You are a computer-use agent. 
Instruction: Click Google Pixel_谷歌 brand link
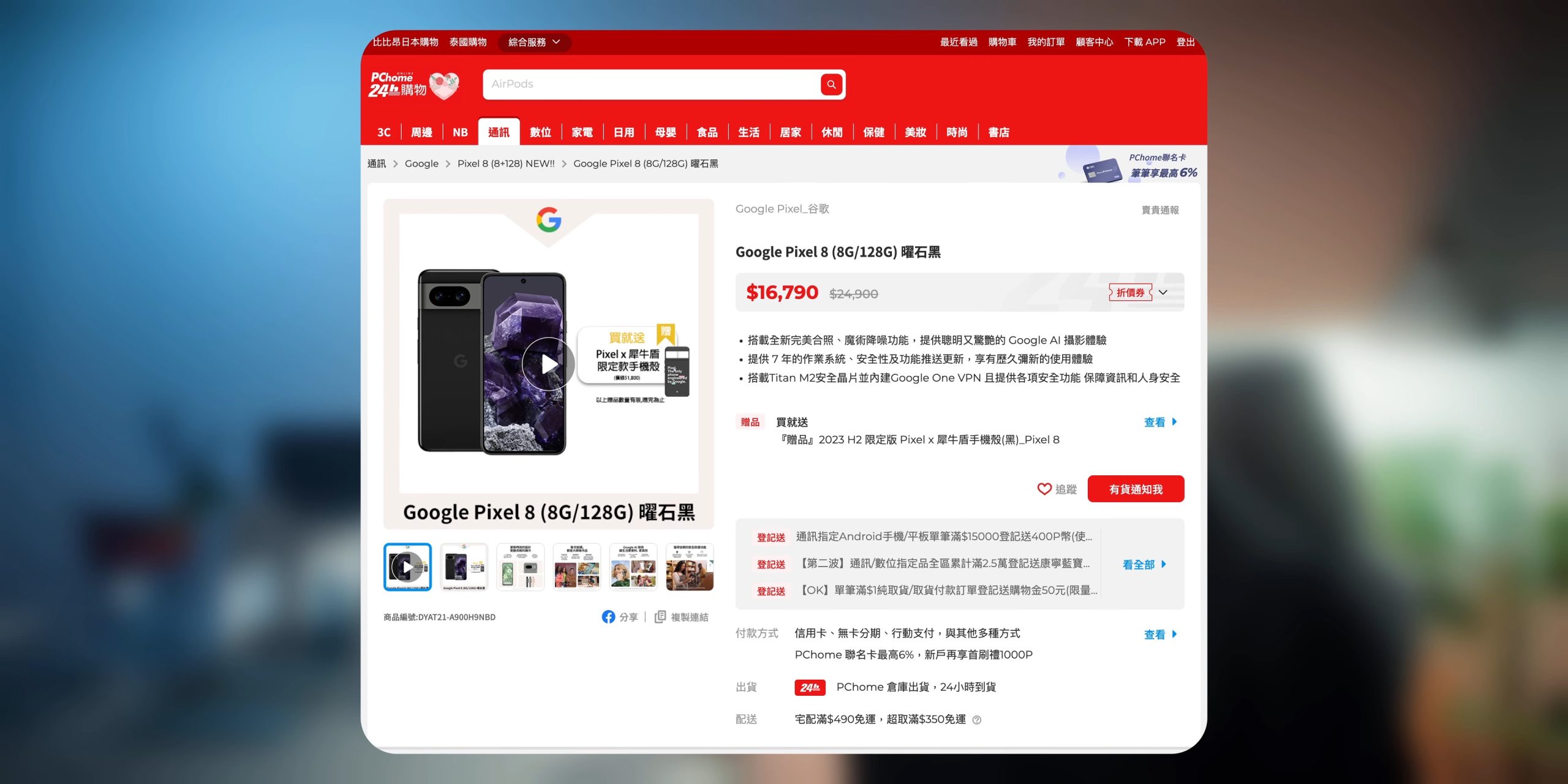coord(782,209)
